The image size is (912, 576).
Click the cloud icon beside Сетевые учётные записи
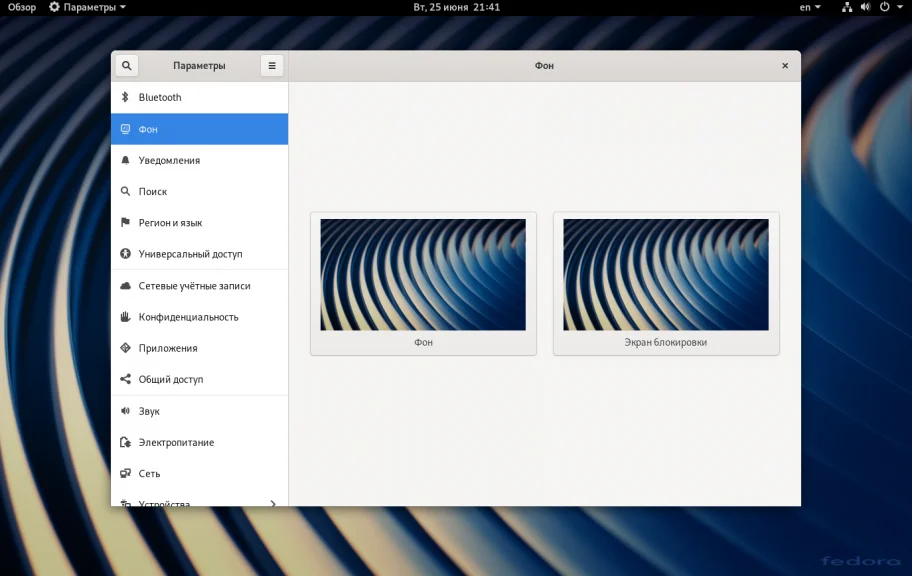point(125,286)
